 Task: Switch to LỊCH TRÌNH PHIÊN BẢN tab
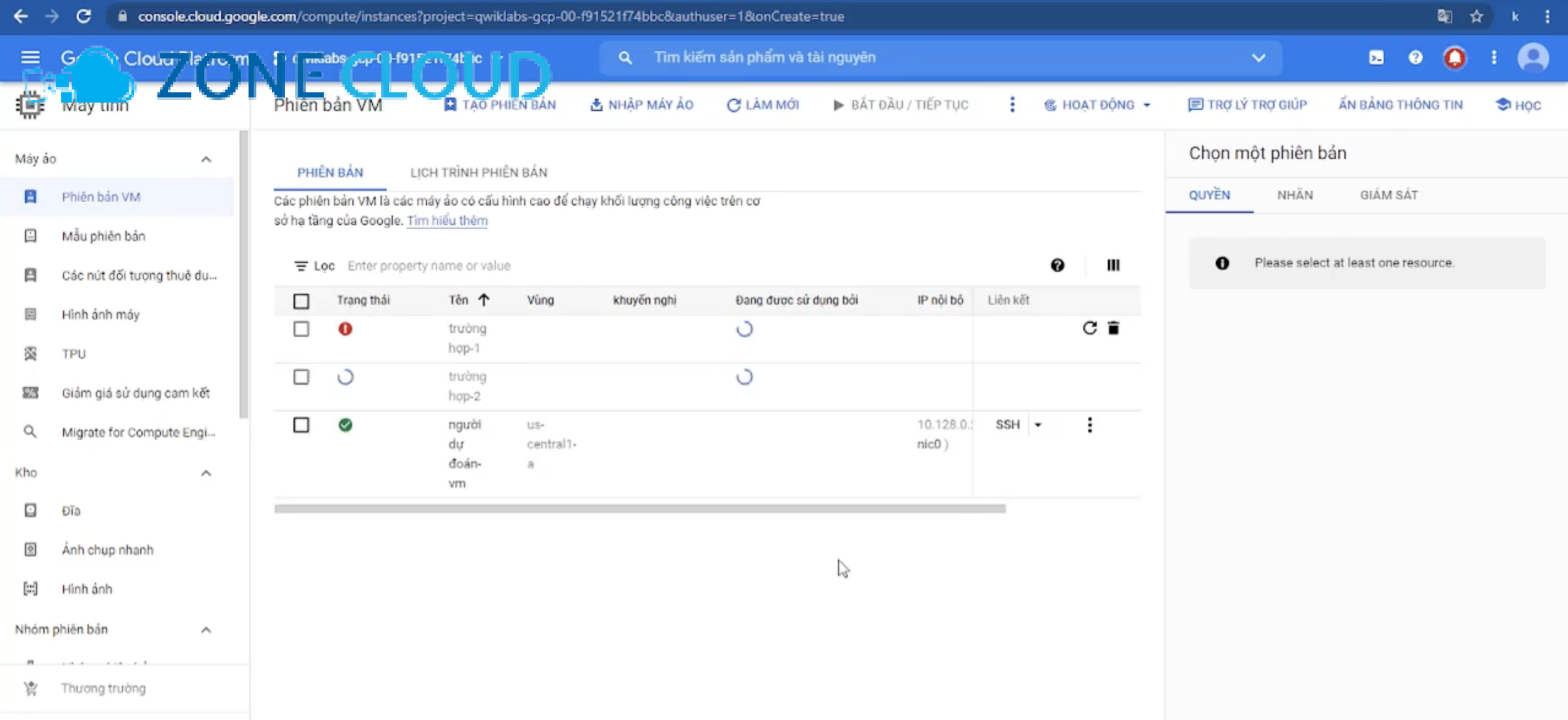[x=479, y=172]
